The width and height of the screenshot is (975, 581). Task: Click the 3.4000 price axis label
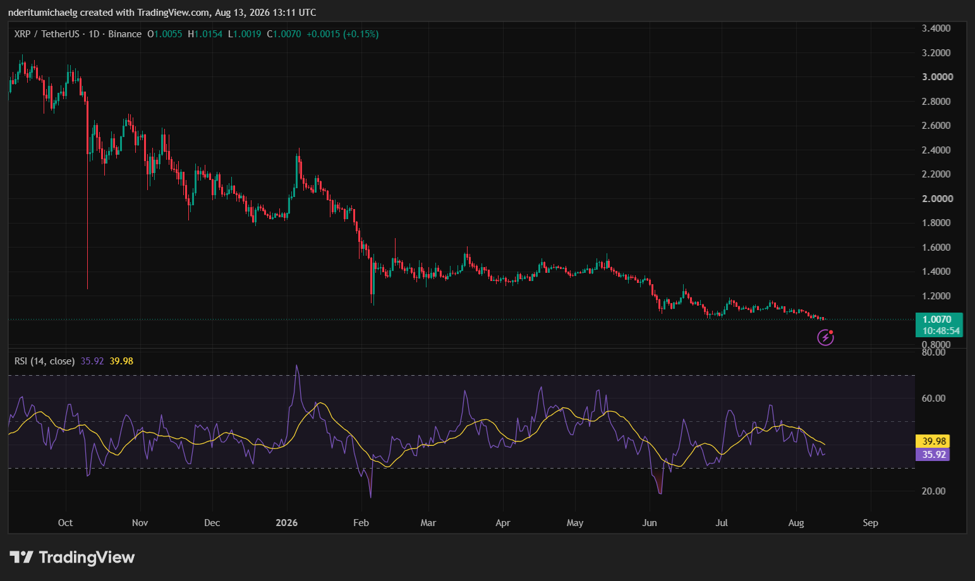coord(936,29)
